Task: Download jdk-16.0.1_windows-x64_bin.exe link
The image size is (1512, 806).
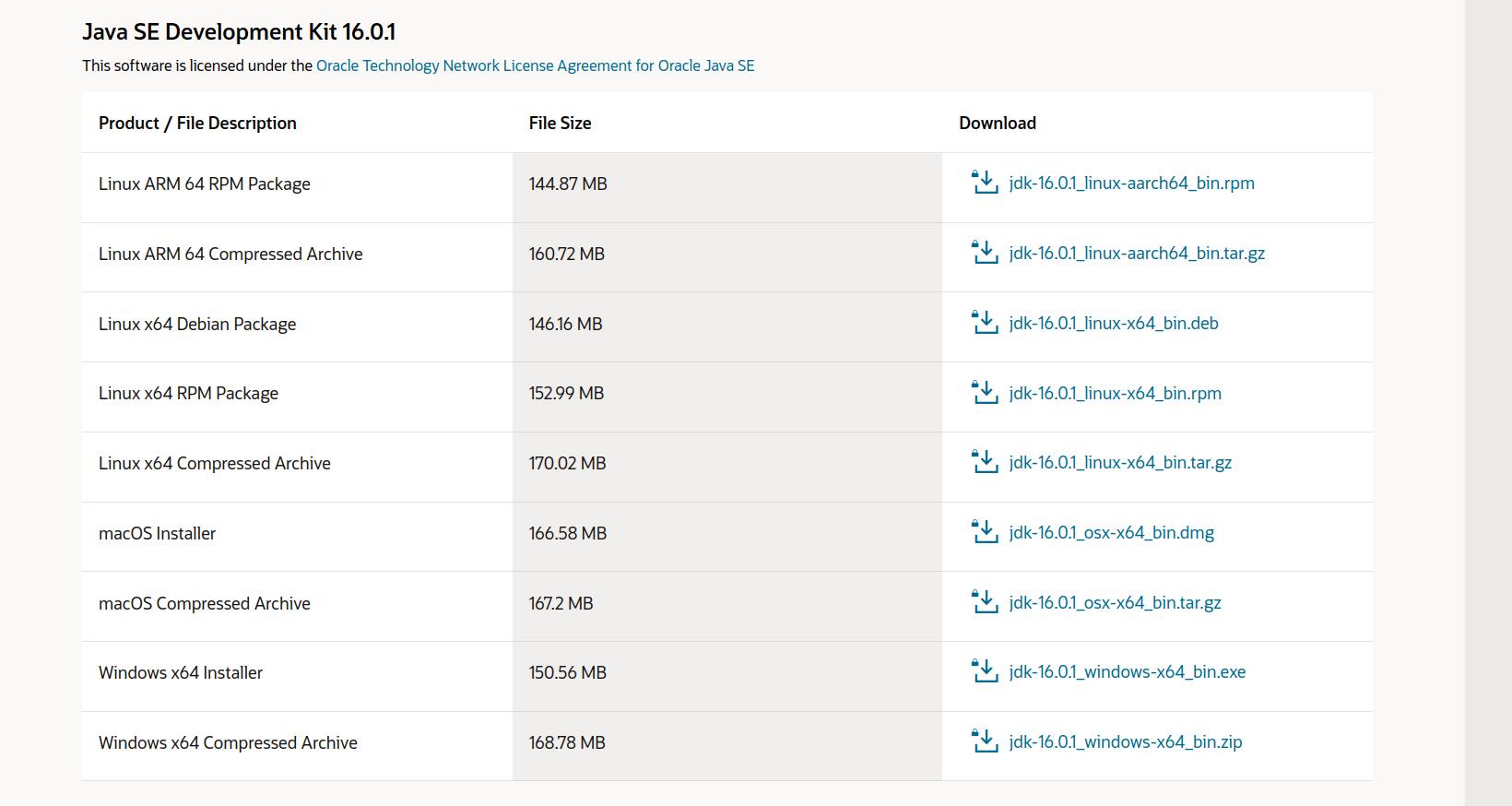Action: click(x=1127, y=671)
